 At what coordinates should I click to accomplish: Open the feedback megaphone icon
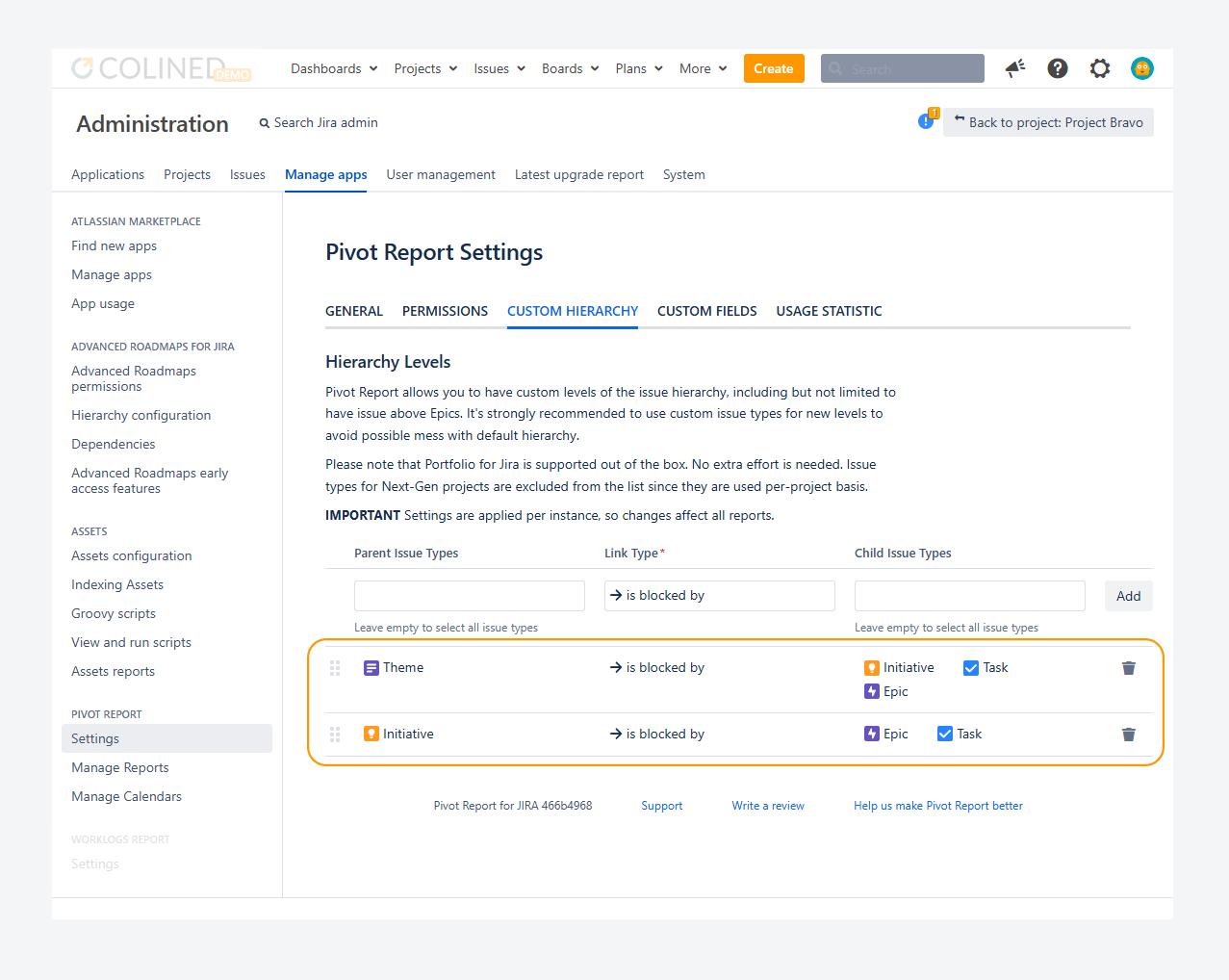click(1015, 68)
